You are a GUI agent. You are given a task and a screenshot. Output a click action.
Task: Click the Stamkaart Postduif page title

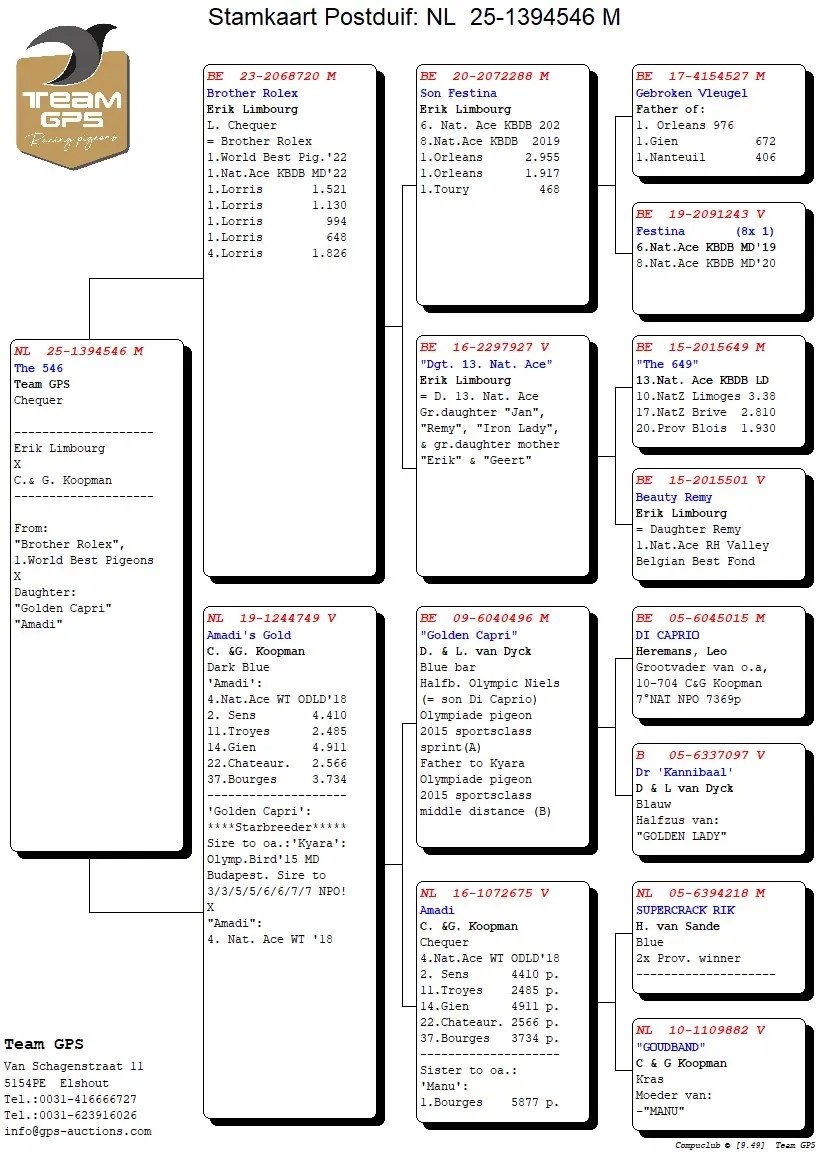(x=413, y=17)
